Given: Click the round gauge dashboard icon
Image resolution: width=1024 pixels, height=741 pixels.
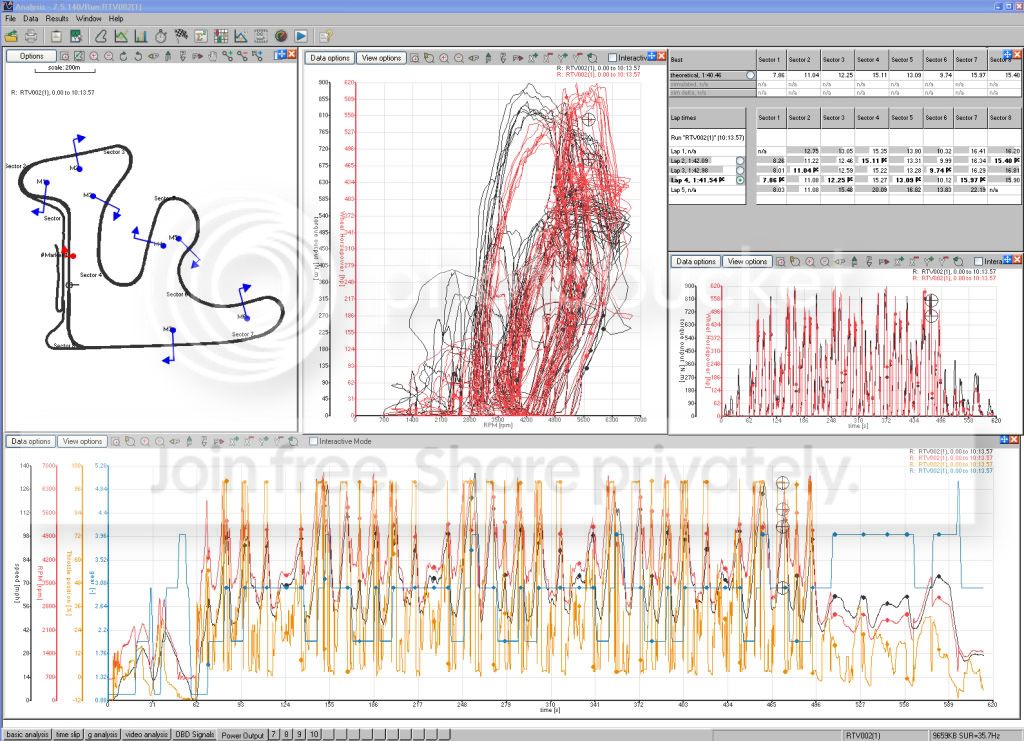Looking at the screenshot, I should 281,35.
